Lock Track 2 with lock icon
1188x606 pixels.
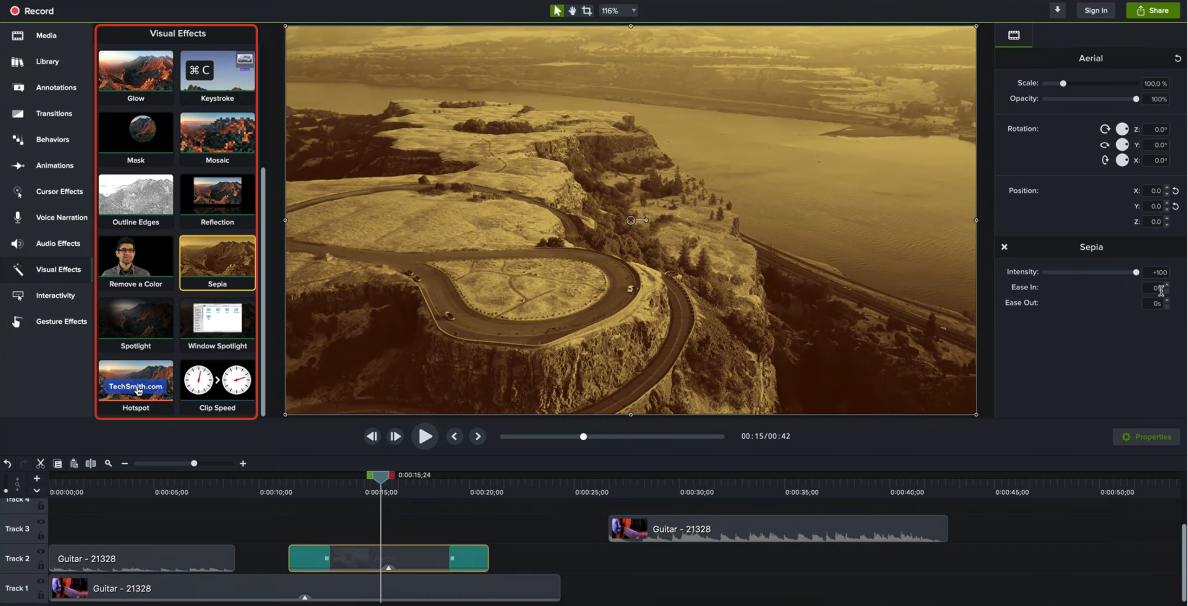coord(41,565)
